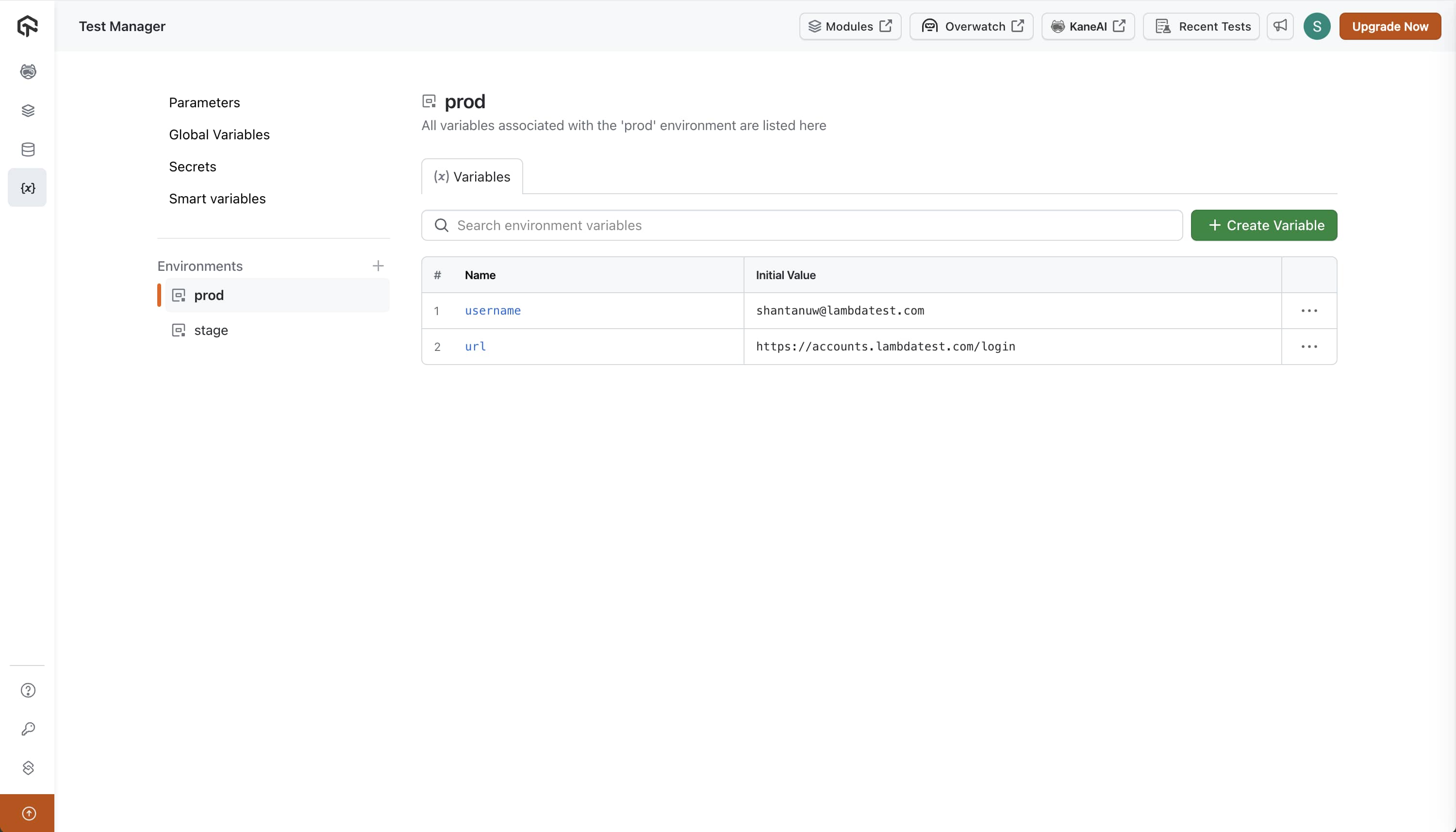Click the LambdaTest logo icon
The height and width of the screenshot is (832, 1456).
tap(27, 26)
